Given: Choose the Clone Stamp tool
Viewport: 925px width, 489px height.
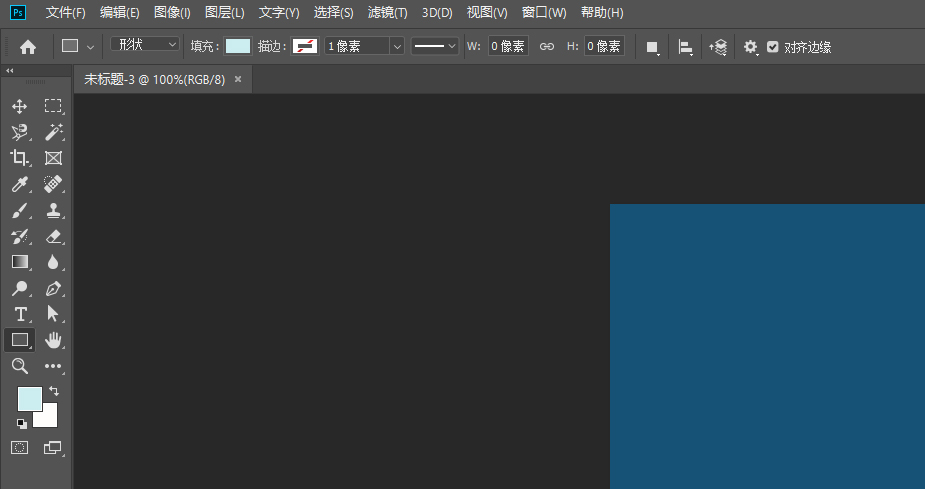Looking at the screenshot, I should click(53, 210).
